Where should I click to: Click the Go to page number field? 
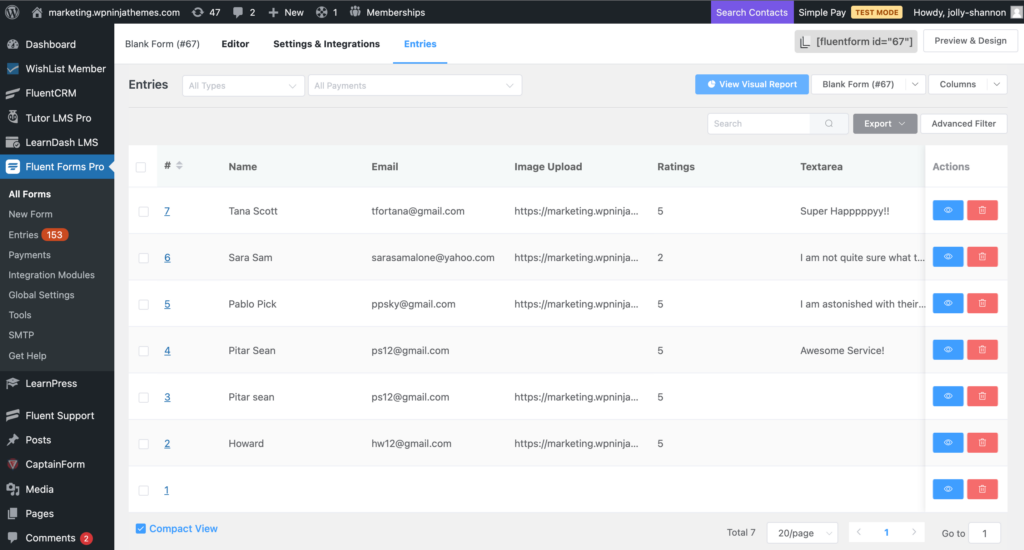(x=984, y=533)
